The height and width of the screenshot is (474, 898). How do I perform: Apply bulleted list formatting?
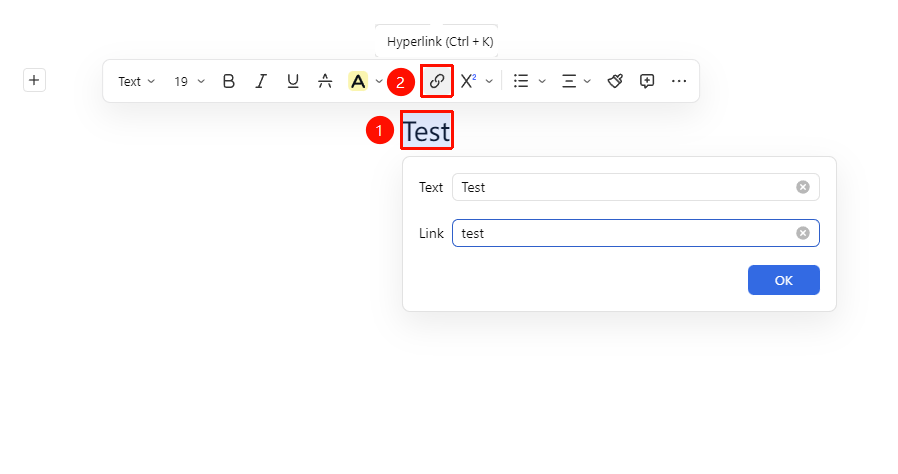pos(521,81)
